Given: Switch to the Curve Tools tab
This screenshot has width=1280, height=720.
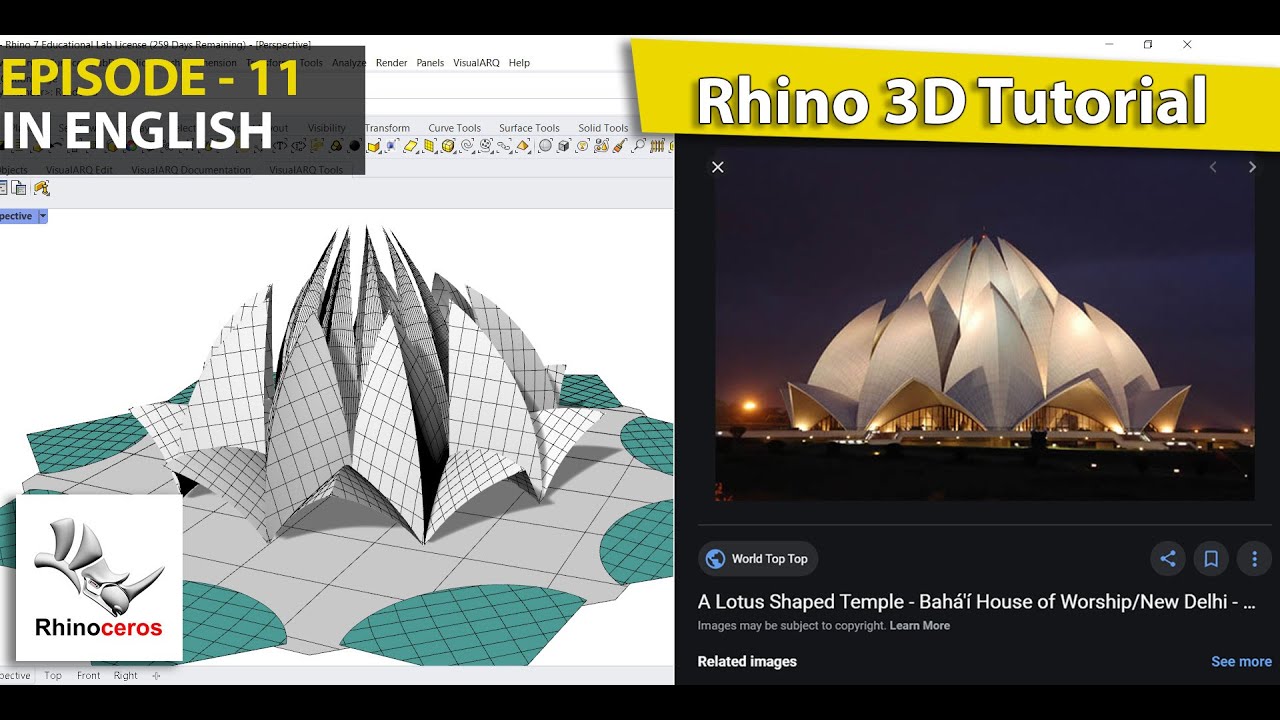Looking at the screenshot, I should pyautogui.click(x=455, y=128).
